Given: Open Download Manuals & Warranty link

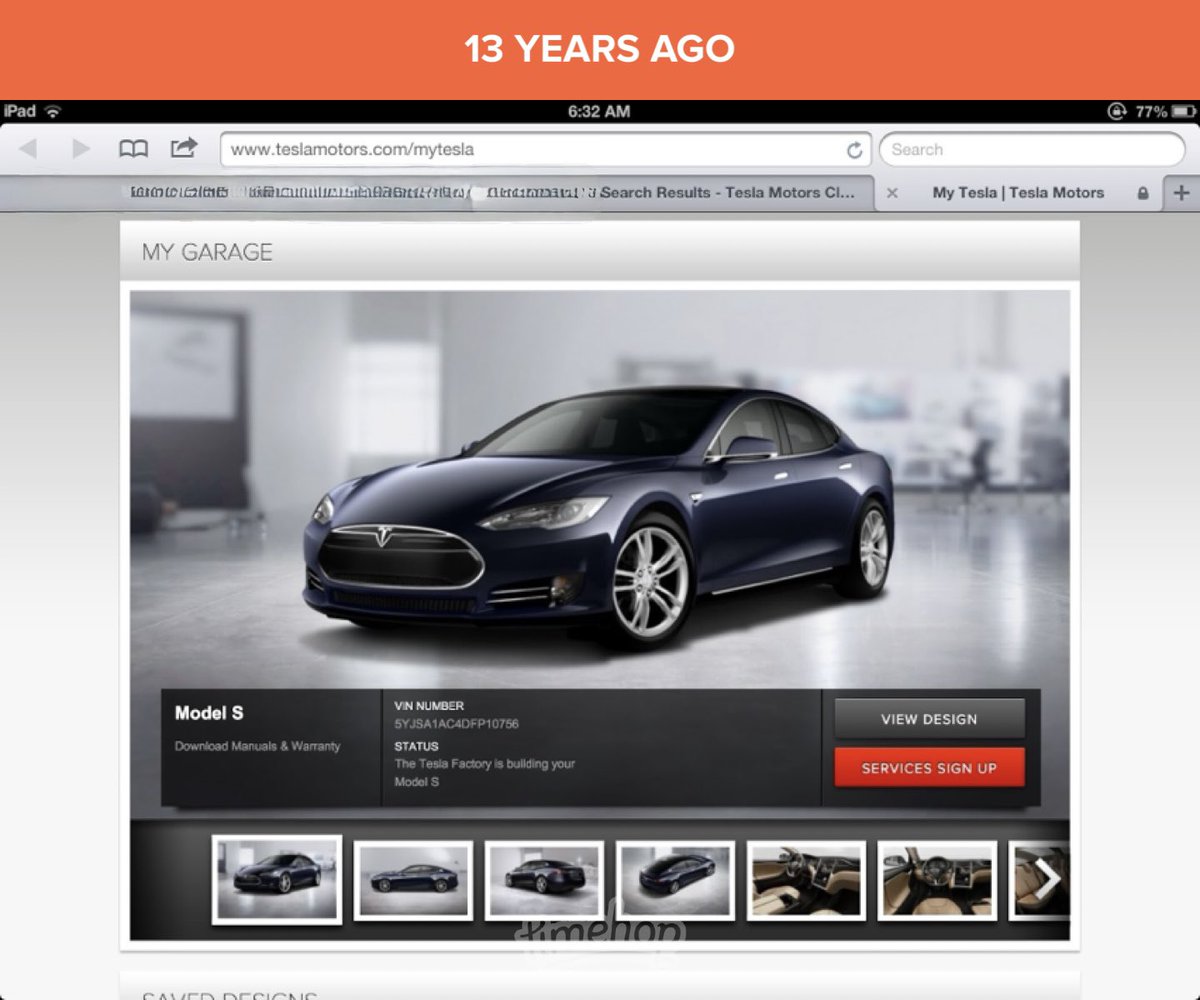Looking at the screenshot, I should click(x=257, y=746).
